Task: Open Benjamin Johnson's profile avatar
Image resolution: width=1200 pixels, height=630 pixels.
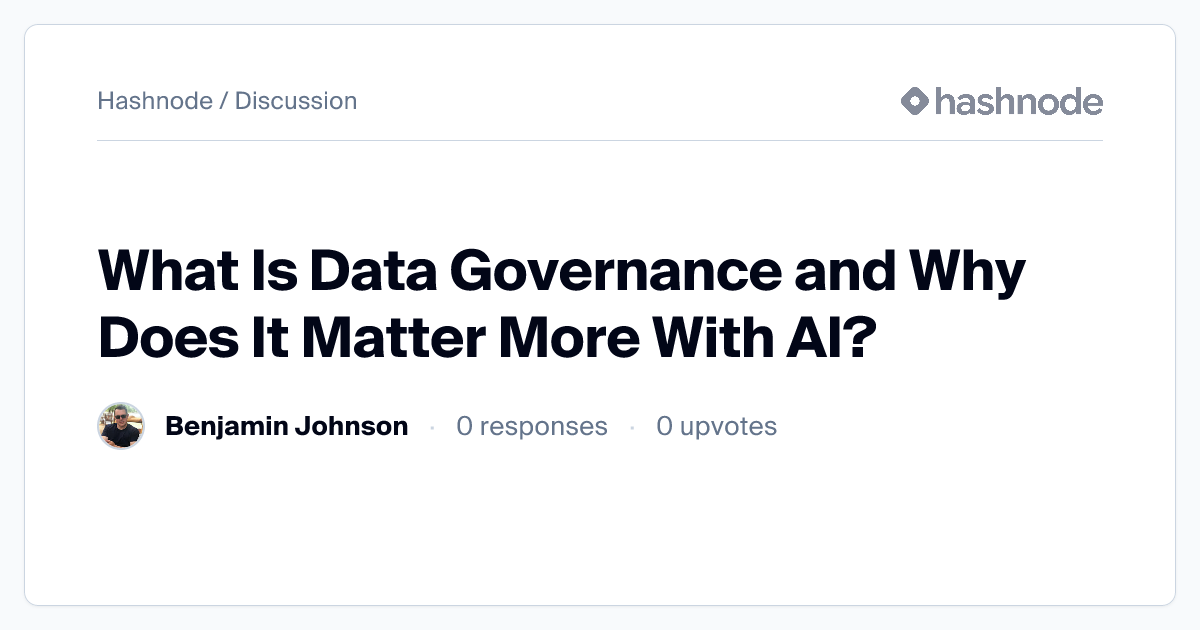Action: click(x=121, y=426)
